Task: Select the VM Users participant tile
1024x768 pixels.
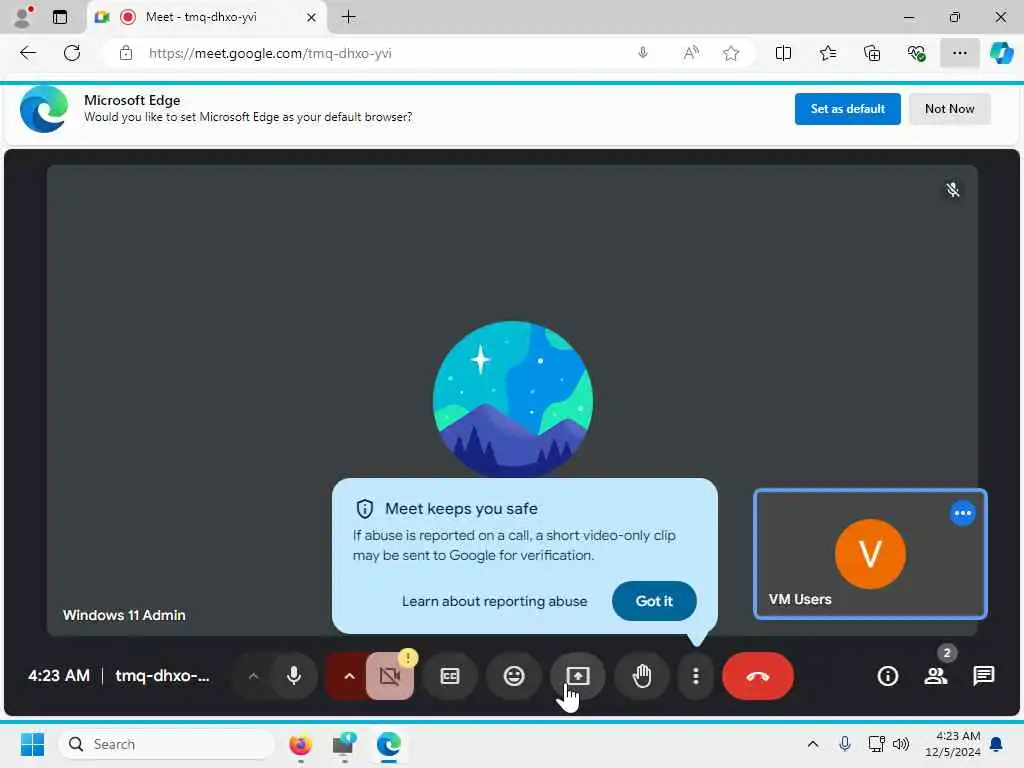Action: click(x=870, y=554)
